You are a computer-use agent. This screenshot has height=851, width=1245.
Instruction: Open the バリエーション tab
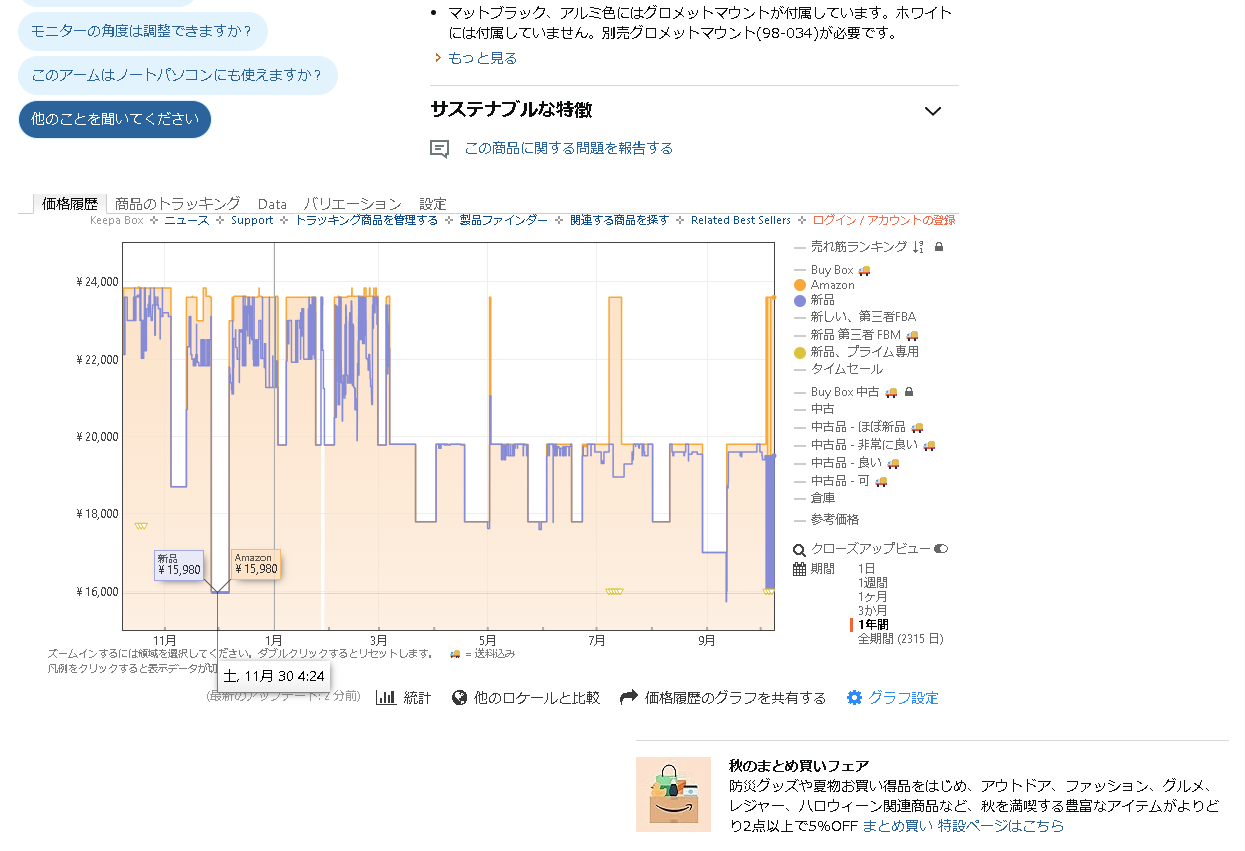[350, 203]
